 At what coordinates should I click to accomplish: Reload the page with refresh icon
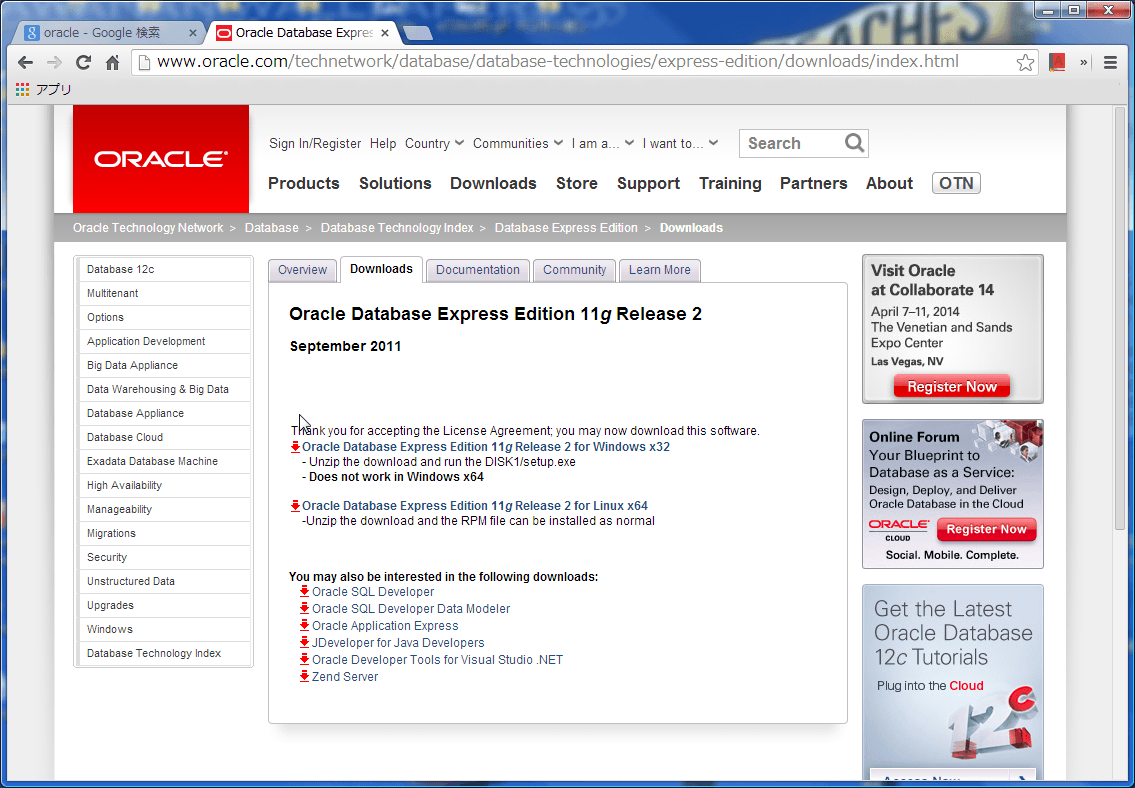[x=84, y=62]
